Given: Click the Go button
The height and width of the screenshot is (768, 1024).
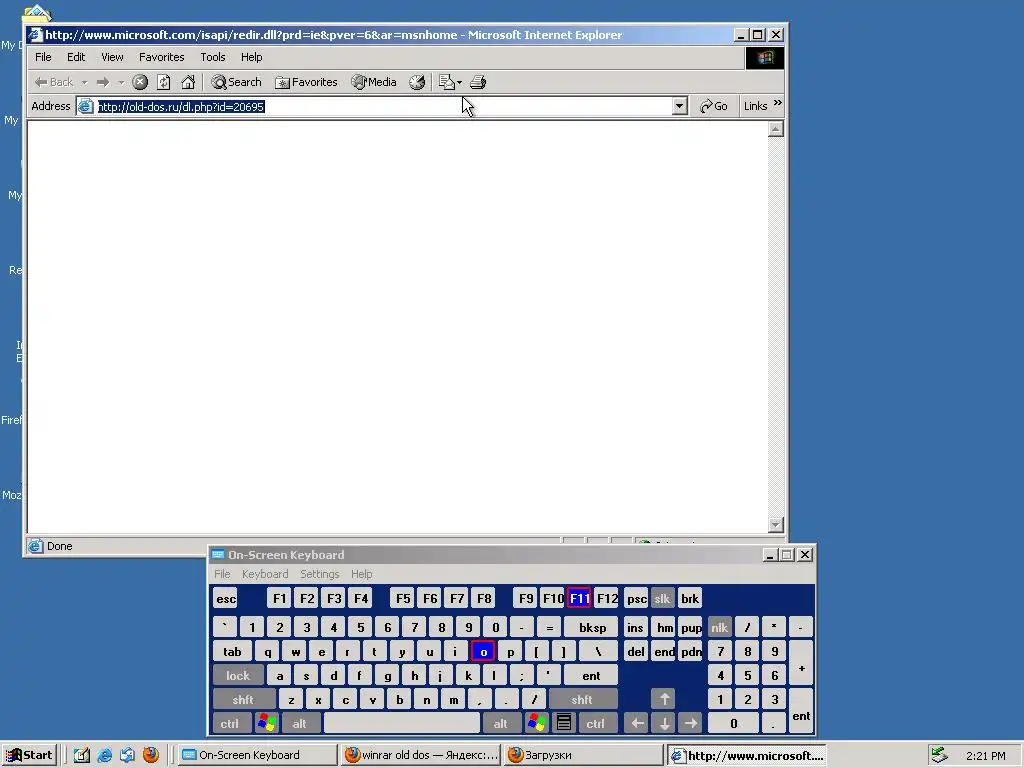Looking at the screenshot, I should (x=713, y=106).
